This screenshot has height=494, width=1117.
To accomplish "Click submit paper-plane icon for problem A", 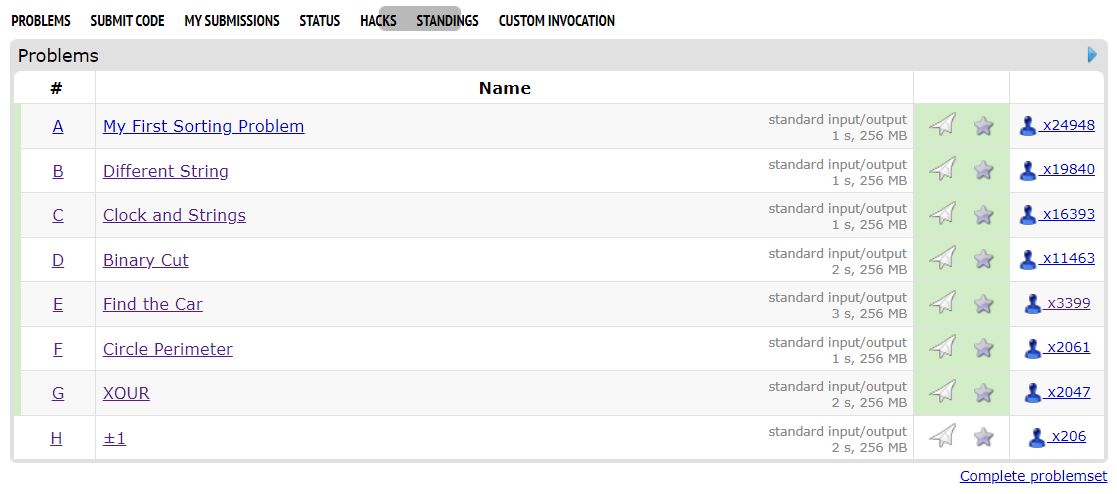I will pyautogui.click(x=942, y=125).
